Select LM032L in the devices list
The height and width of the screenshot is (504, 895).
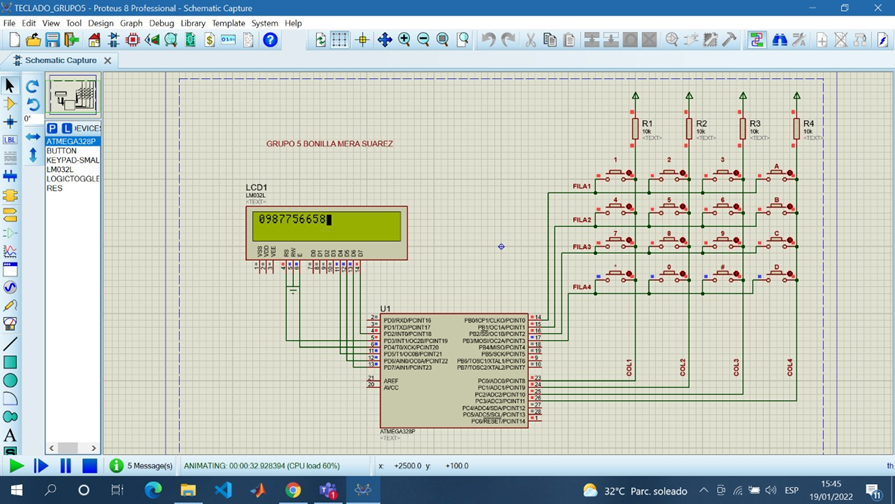(x=60, y=169)
